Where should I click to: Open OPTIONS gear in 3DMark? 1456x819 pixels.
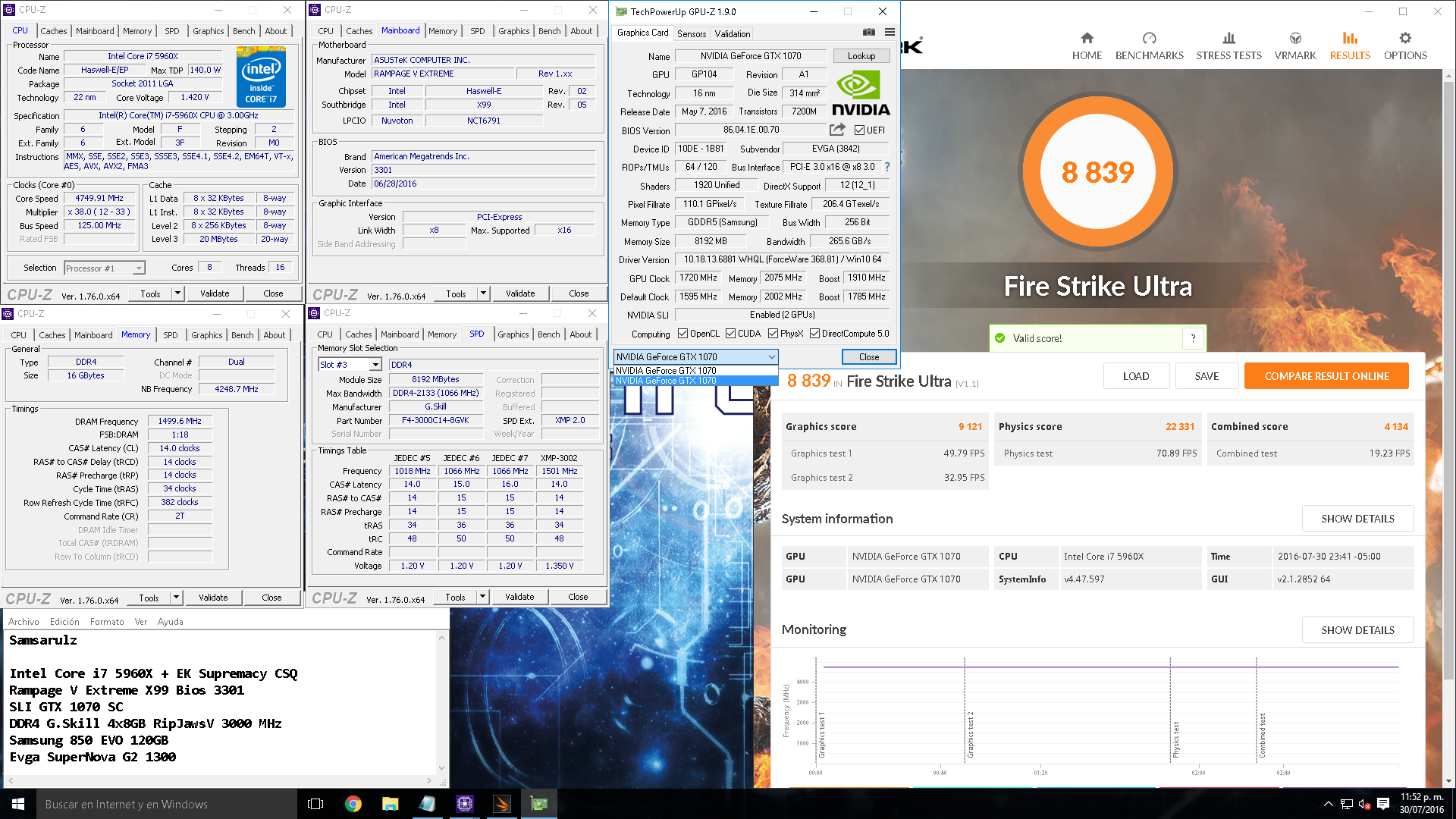(x=1405, y=46)
